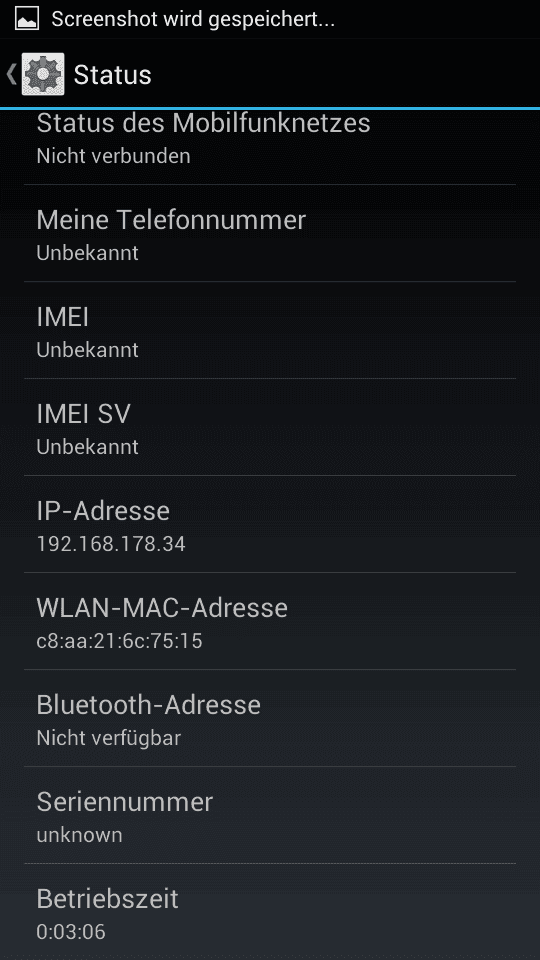Open the 'Screenshot wird gespeichert...' notification text

(193, 19)
